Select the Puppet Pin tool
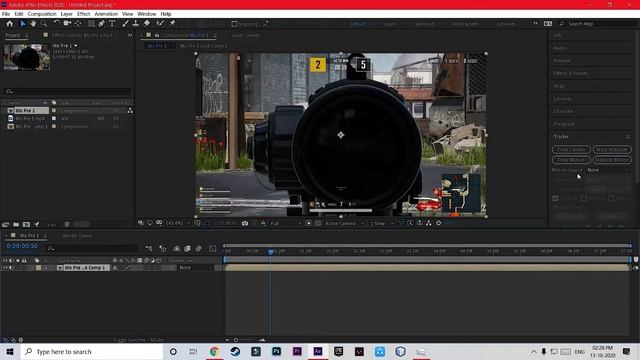Screen dimensions: 640x360 (172, 24)
